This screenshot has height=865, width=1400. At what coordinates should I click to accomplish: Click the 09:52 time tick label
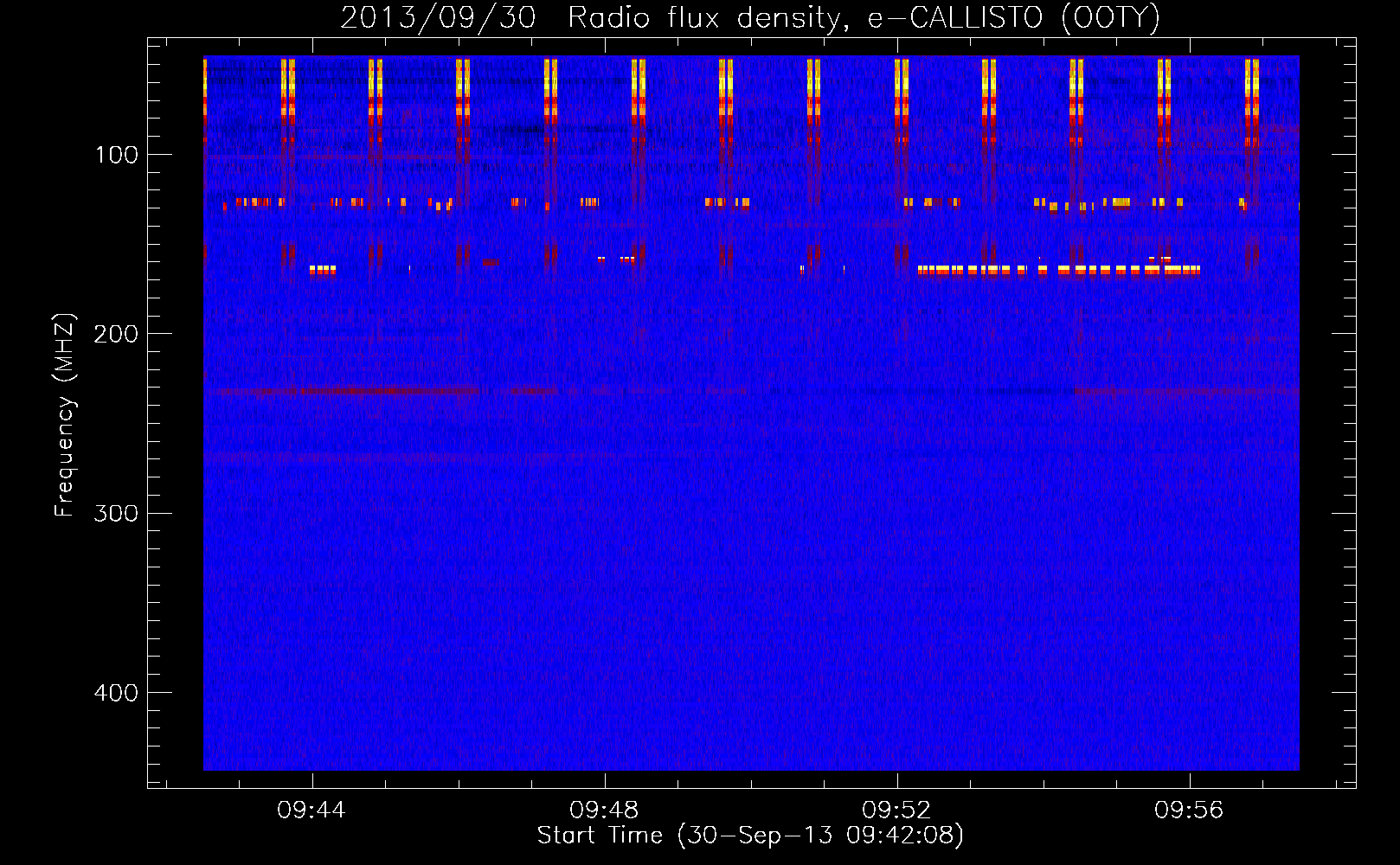896,810
